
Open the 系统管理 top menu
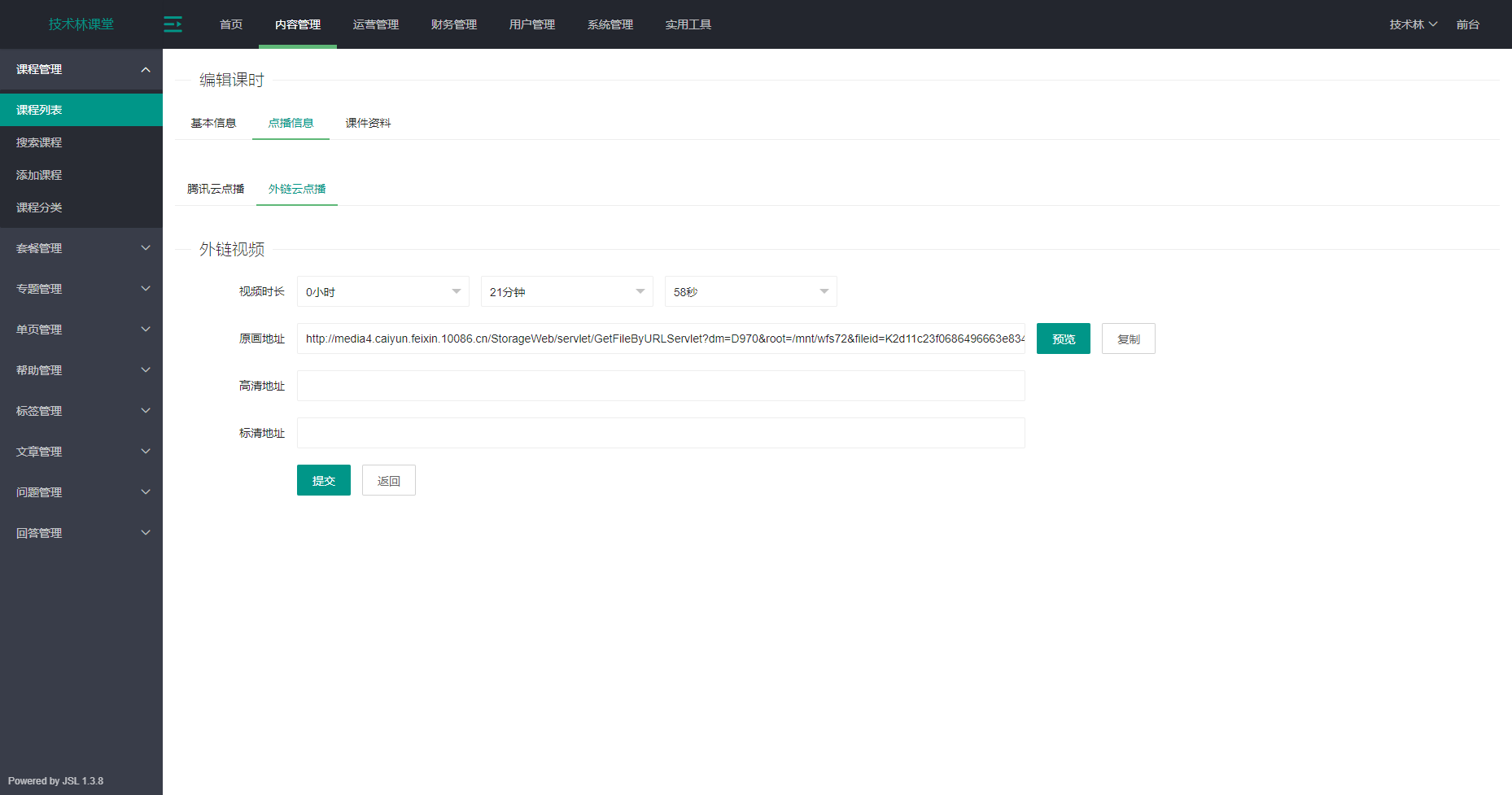pyautogui.click(x=610, y=24)
